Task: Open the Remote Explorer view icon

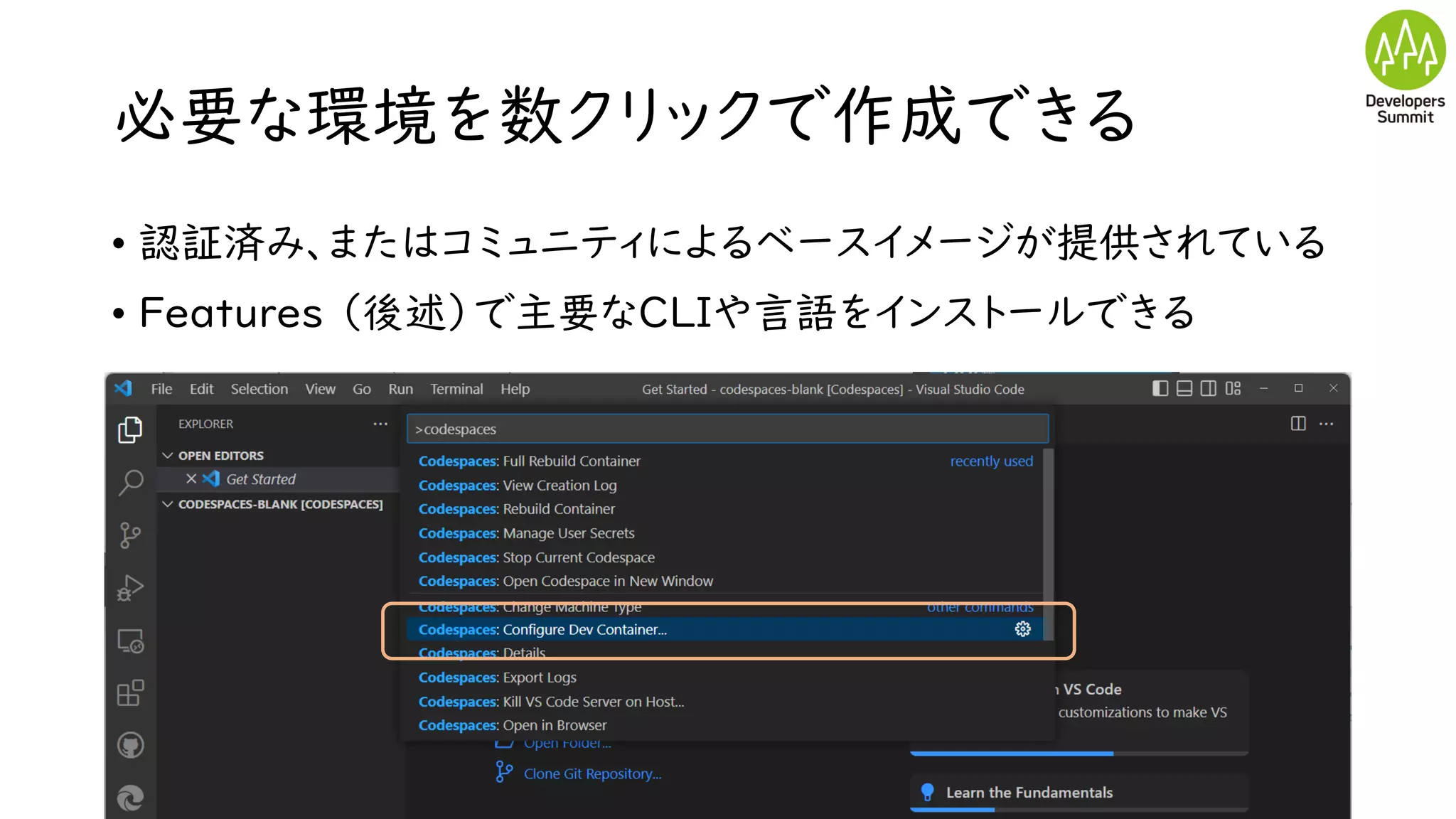Action: click(131, 641)
